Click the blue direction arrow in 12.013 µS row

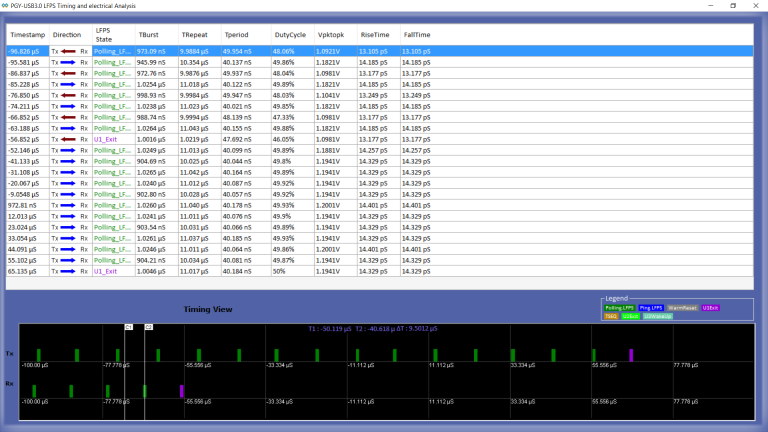(68, 216)
